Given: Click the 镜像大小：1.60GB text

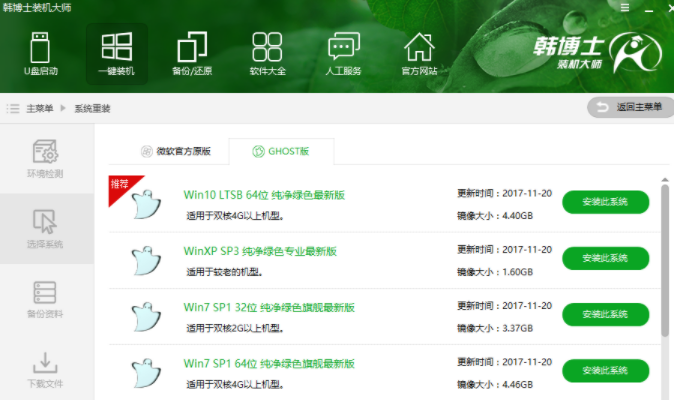Looking at the screenshot, I should pos(495,272).
